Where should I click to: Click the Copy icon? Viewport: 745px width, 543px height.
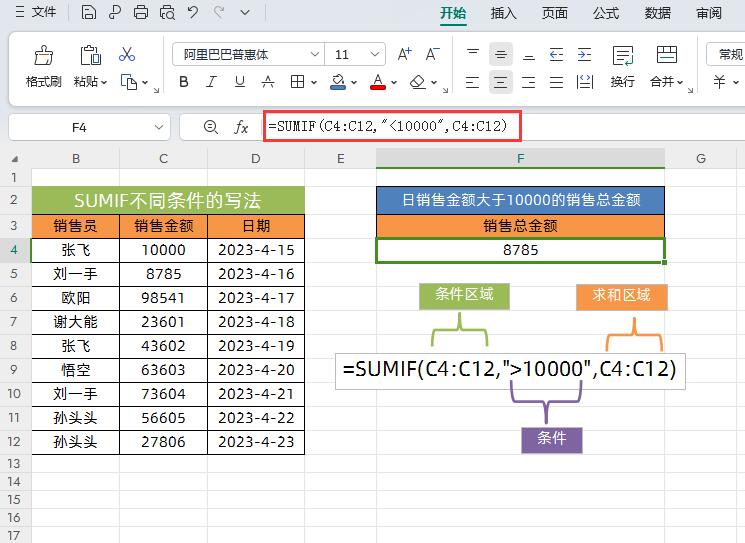pyautogui.click(x=129, y=82)
